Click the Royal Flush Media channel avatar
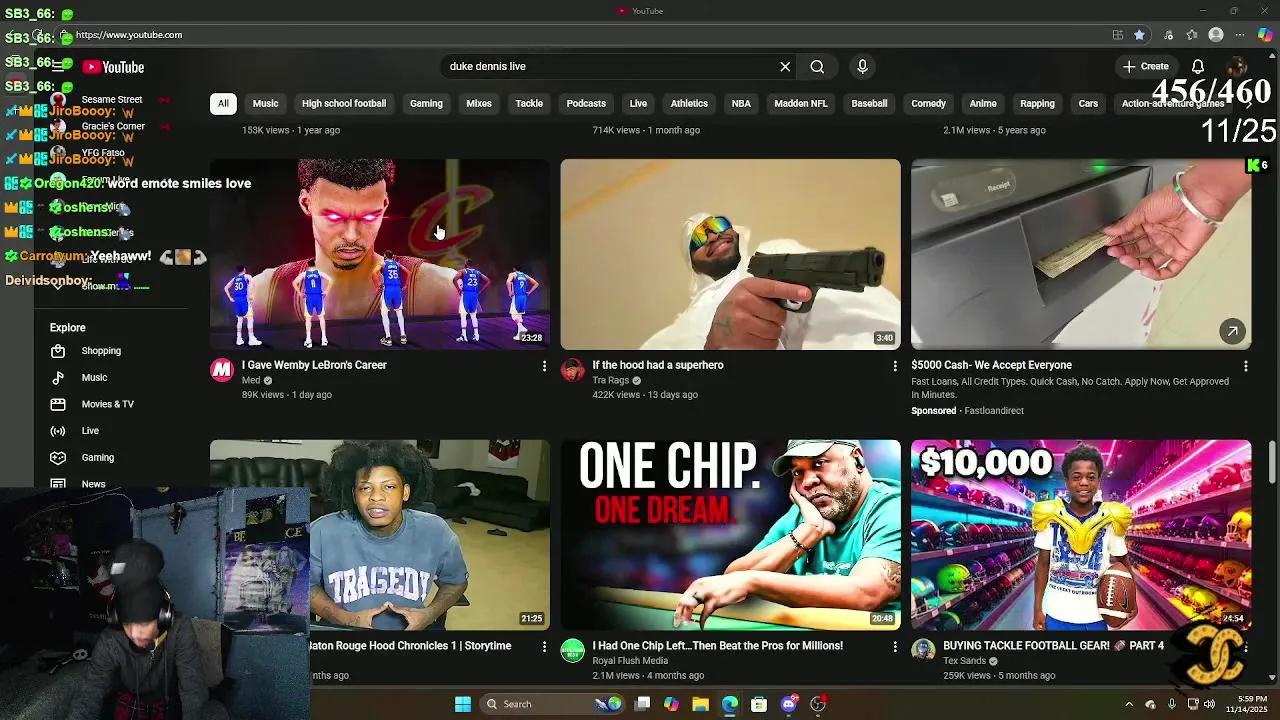Image resolution: width=1280 pixels, height=720 pixels. click(x=572, y=651)
